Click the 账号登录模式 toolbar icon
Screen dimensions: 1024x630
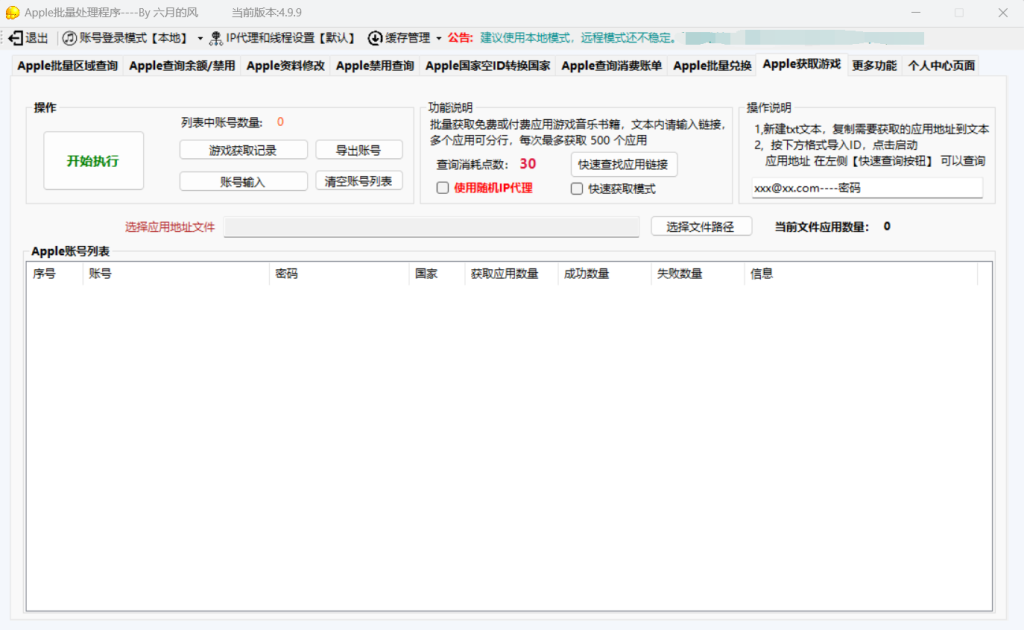70,38
